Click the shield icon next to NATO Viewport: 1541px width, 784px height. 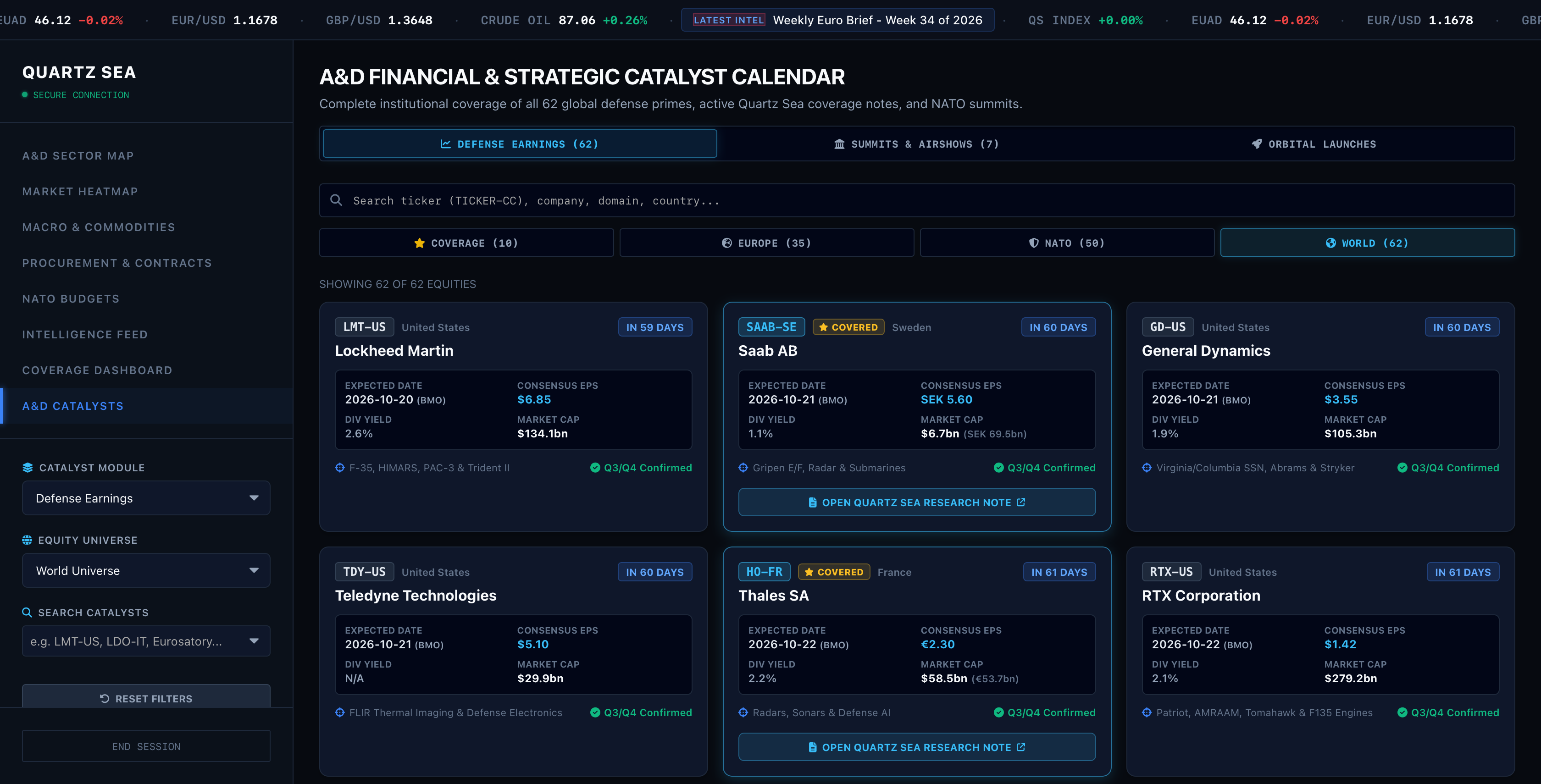1034,243
